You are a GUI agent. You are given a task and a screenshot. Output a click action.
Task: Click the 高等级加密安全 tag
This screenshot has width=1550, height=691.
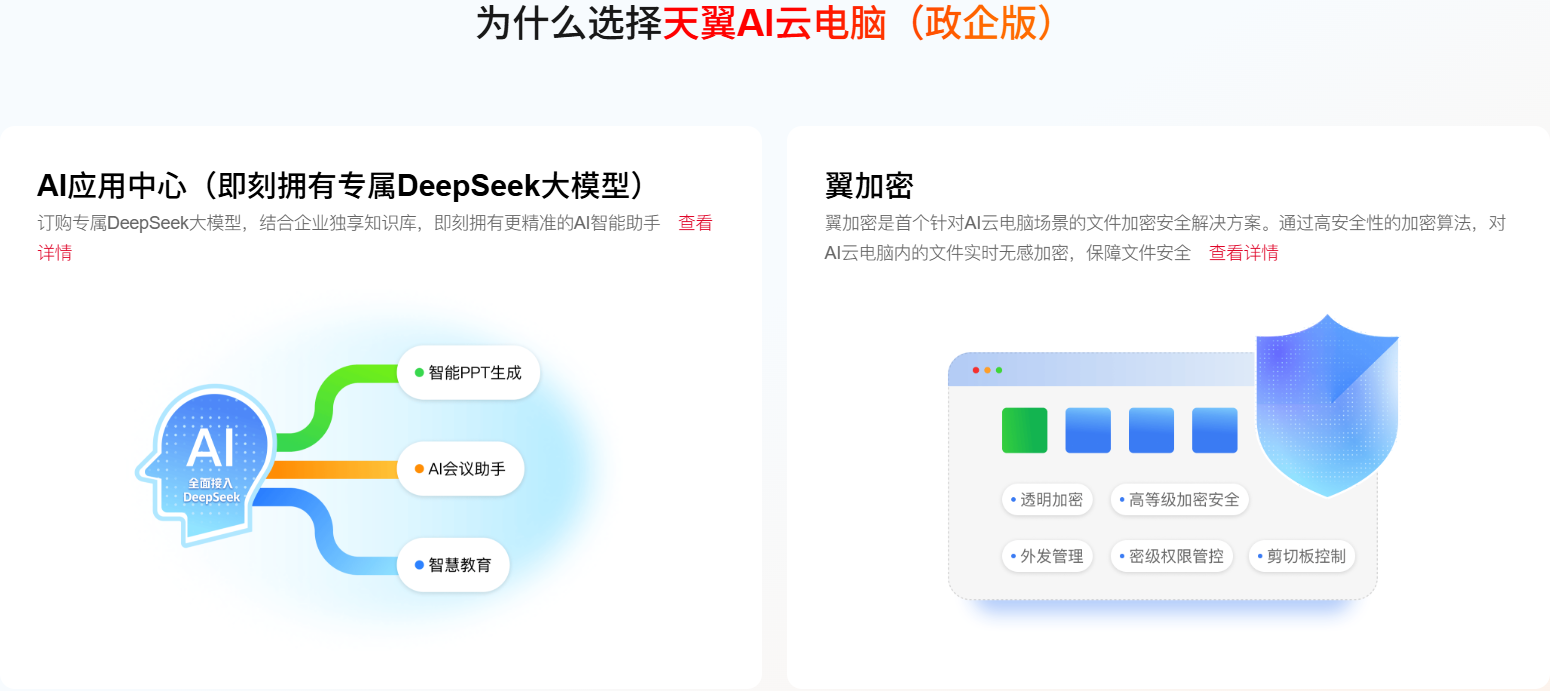pyautogui.click(x=1179, y=500)
